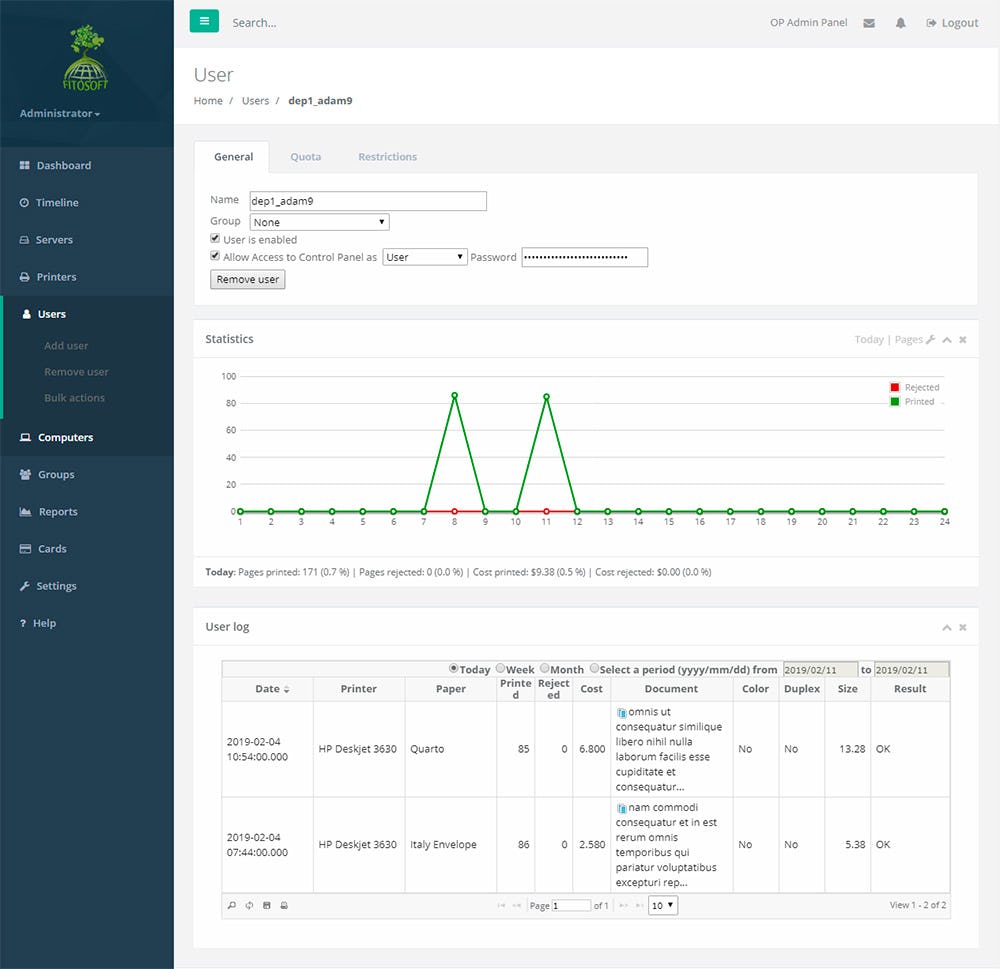Open the Restrictions tab
The height and width of the screenshot is (969, 1000).
pos(387,156)
